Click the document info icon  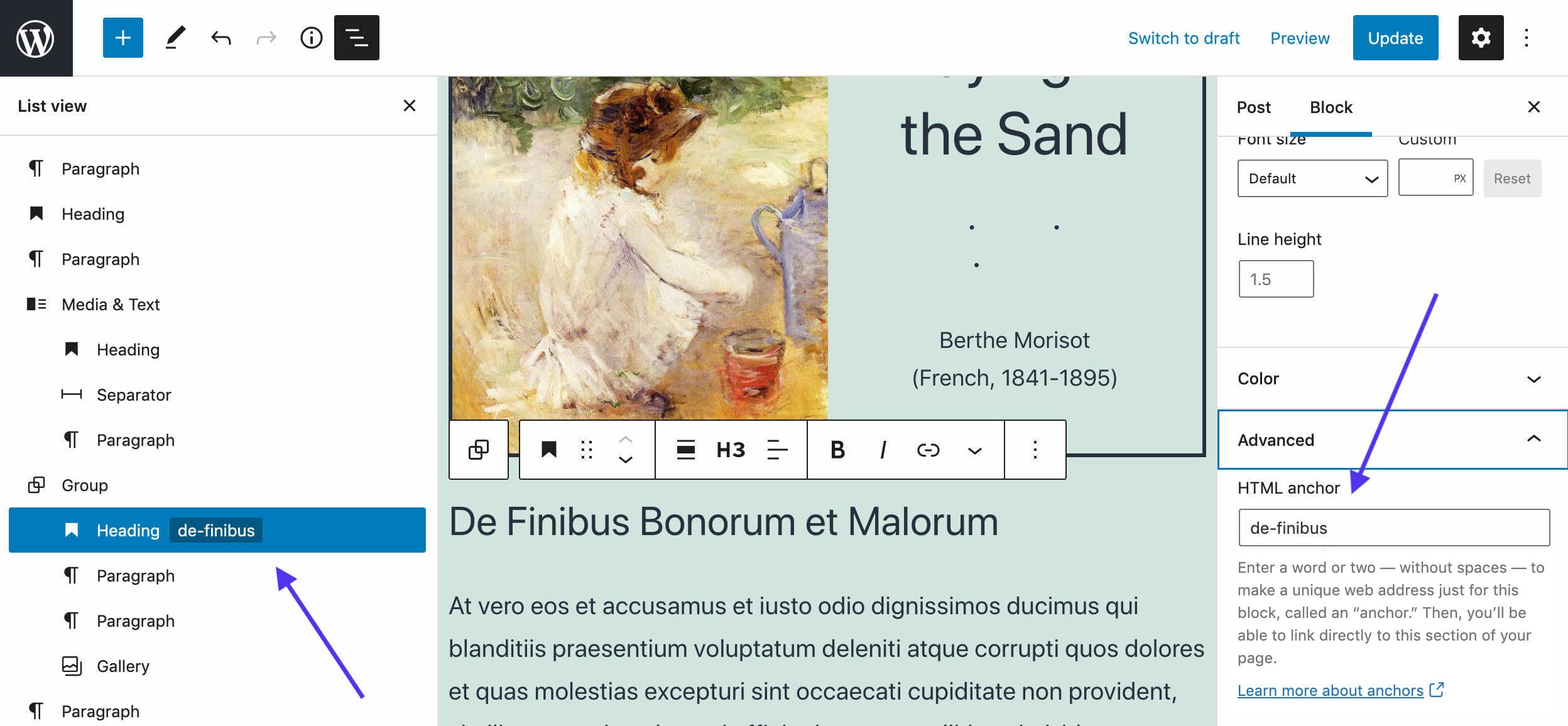point(311,37)
